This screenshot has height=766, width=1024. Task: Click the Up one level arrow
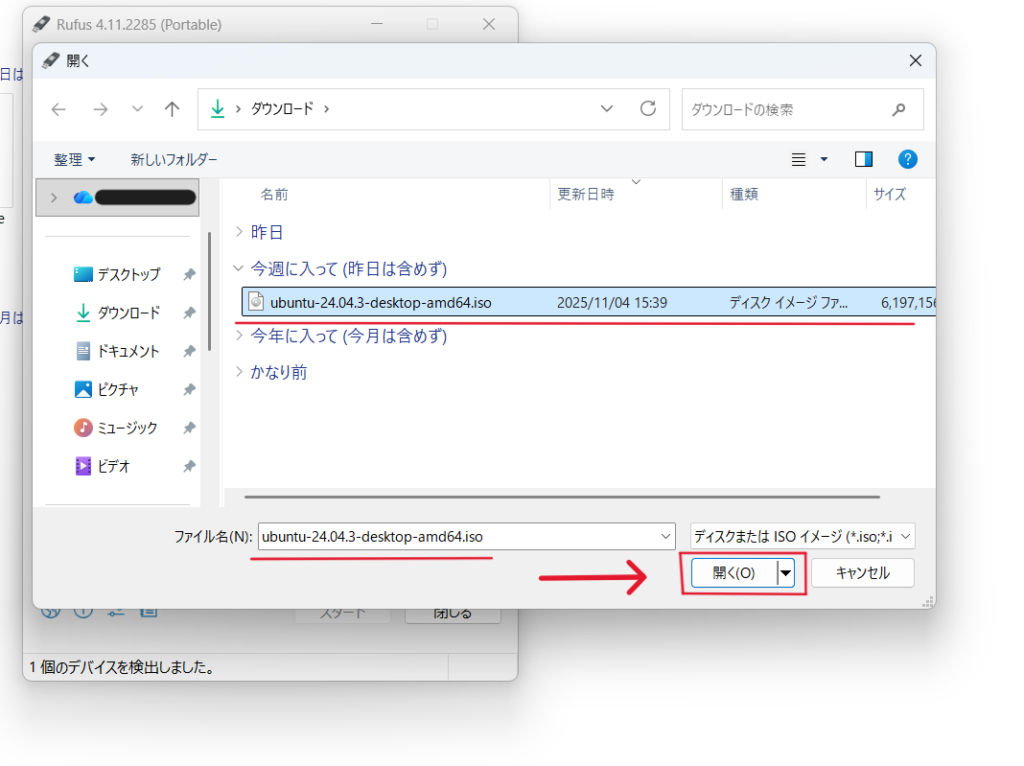click(x=172, y=109)
